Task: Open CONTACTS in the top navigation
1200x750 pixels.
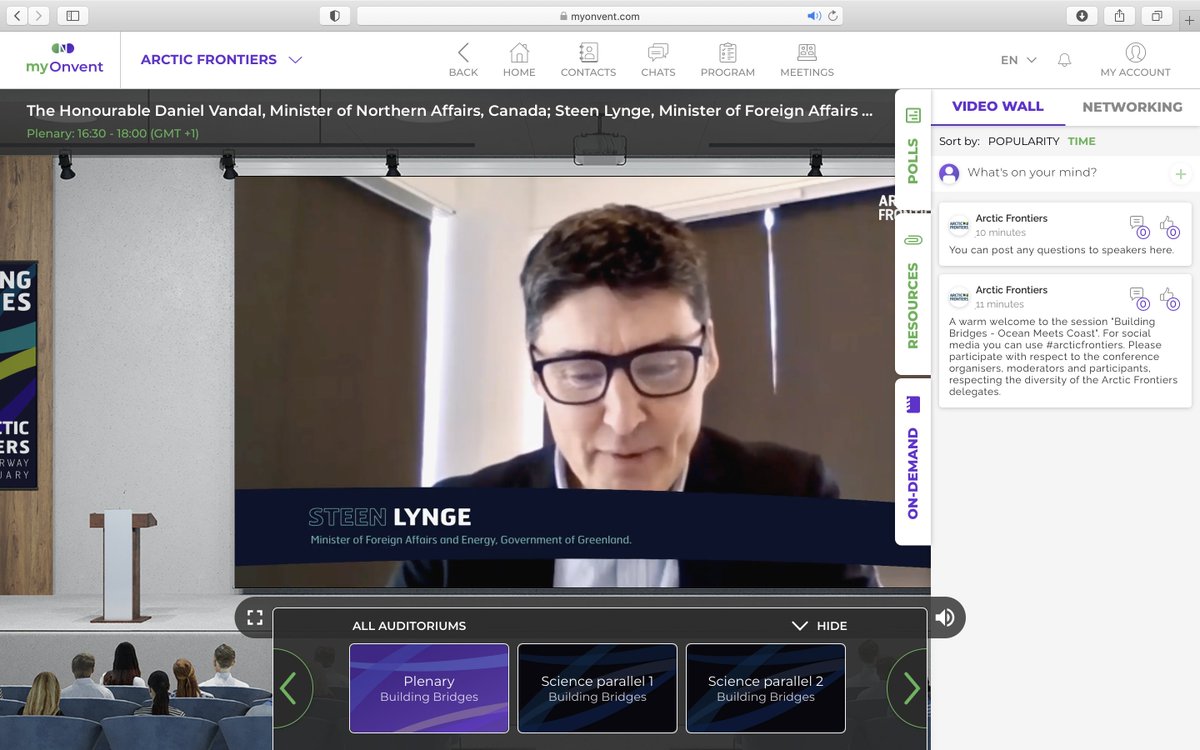Action: point(588,60)
